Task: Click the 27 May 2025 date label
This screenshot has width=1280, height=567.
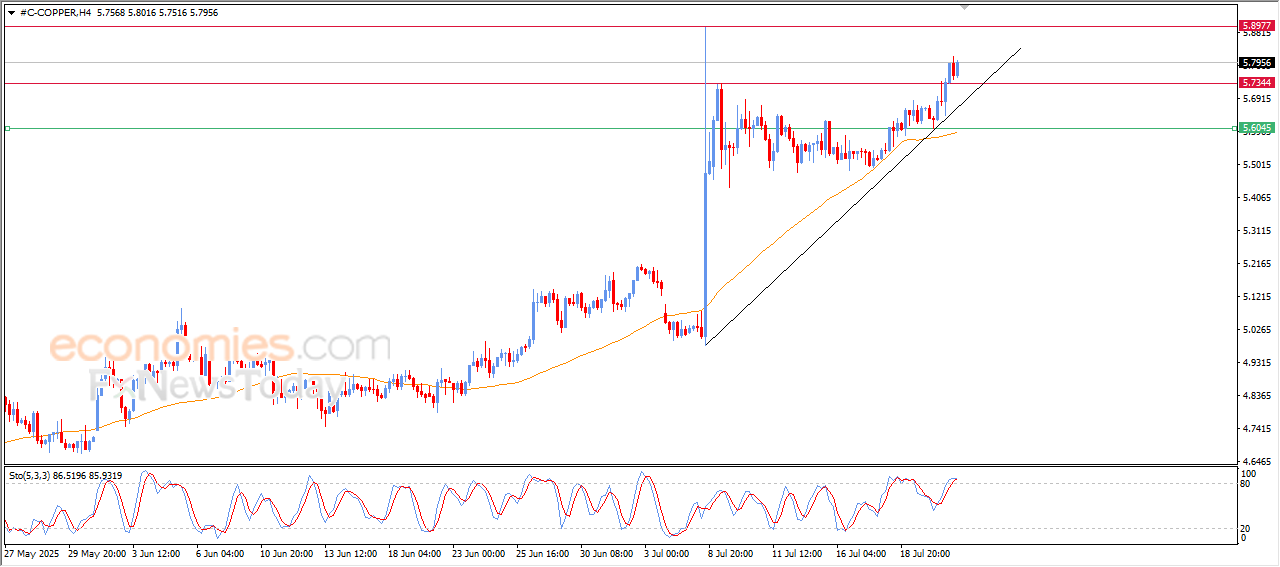Action: 31,552
